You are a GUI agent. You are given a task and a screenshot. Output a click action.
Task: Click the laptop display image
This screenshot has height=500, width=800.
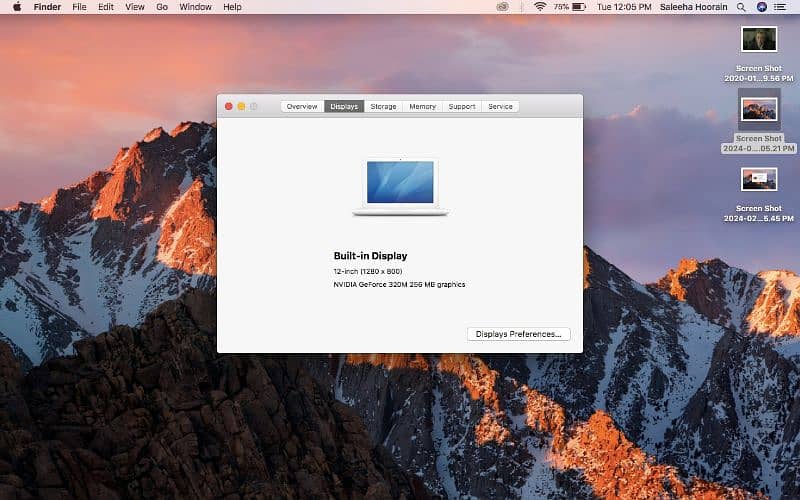tap(400, 185)
